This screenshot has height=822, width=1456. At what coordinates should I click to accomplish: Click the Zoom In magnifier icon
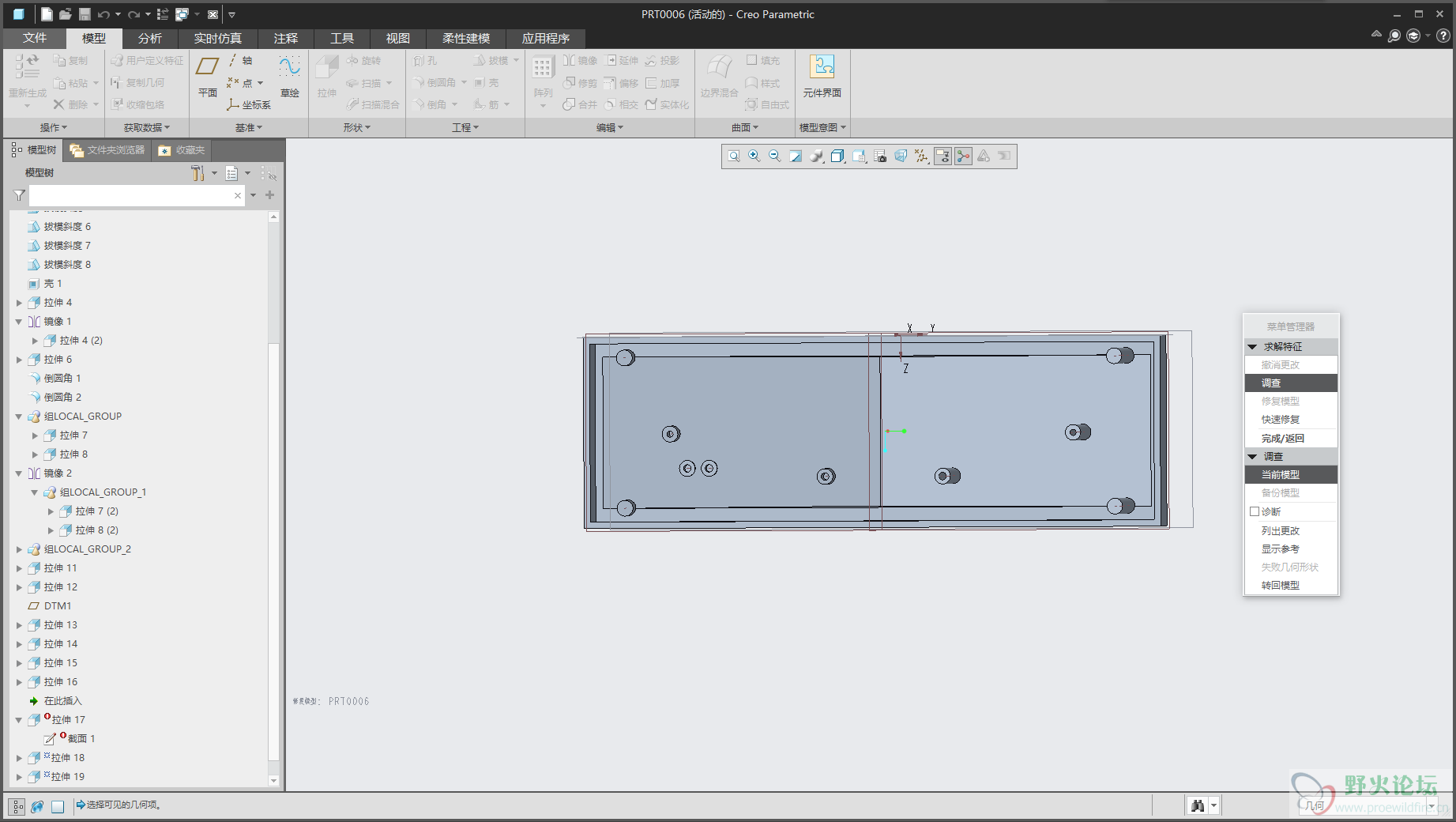click(x=754, y=156)
